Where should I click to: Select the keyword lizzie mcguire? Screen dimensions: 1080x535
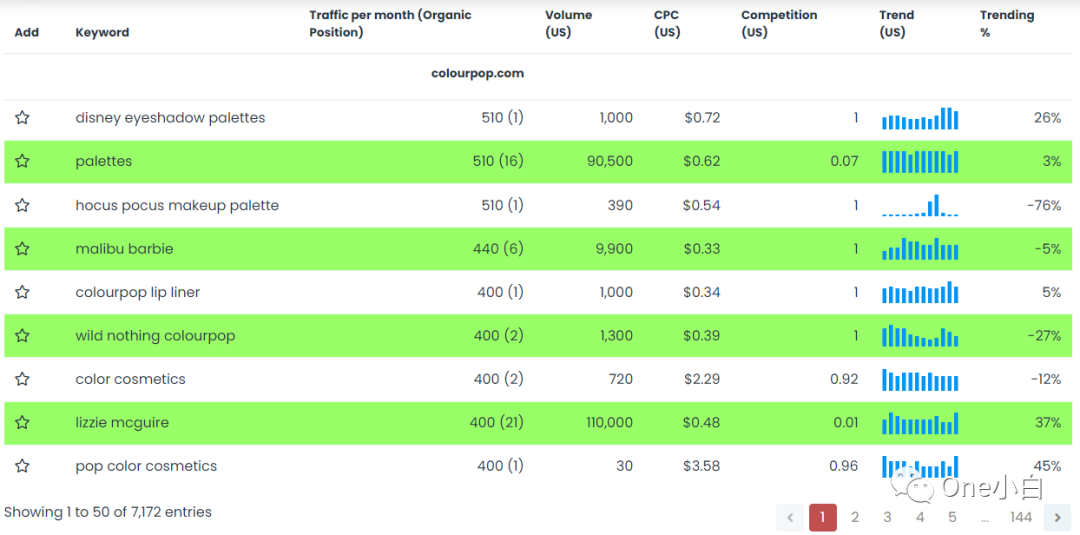point(122,422)
